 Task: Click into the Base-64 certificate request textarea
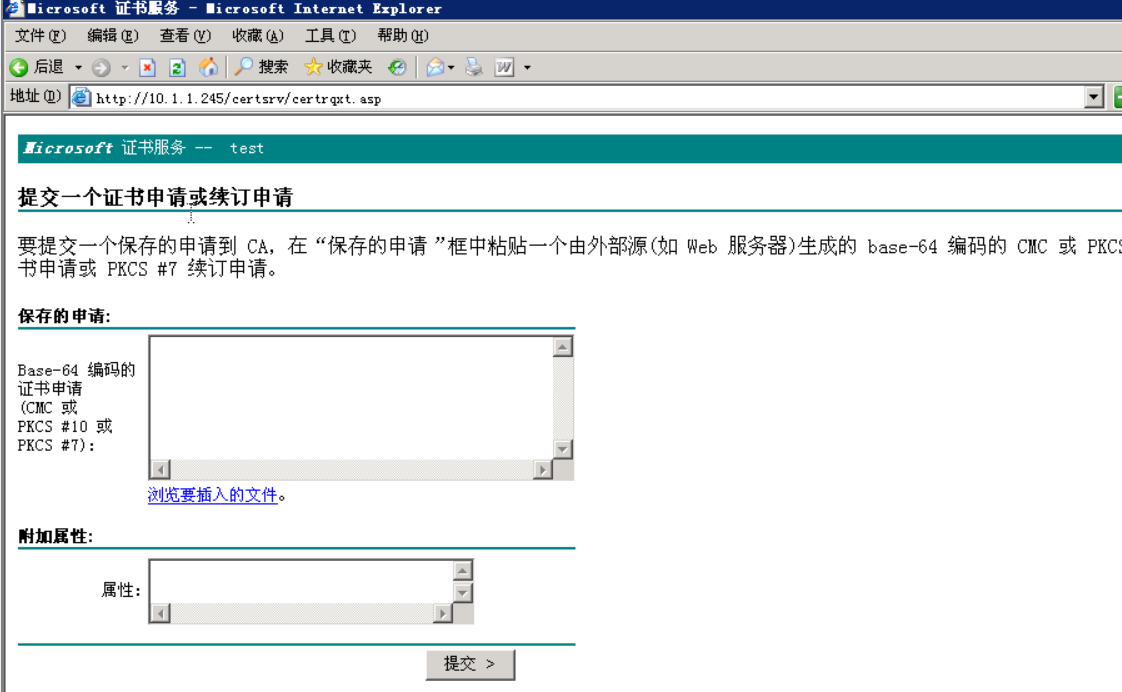click(x=351, y=397)
